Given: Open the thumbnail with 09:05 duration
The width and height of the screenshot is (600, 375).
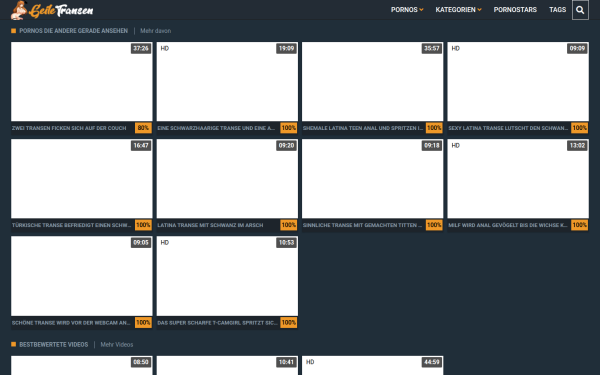Looking at the screenshot, I should click(82, 276).
